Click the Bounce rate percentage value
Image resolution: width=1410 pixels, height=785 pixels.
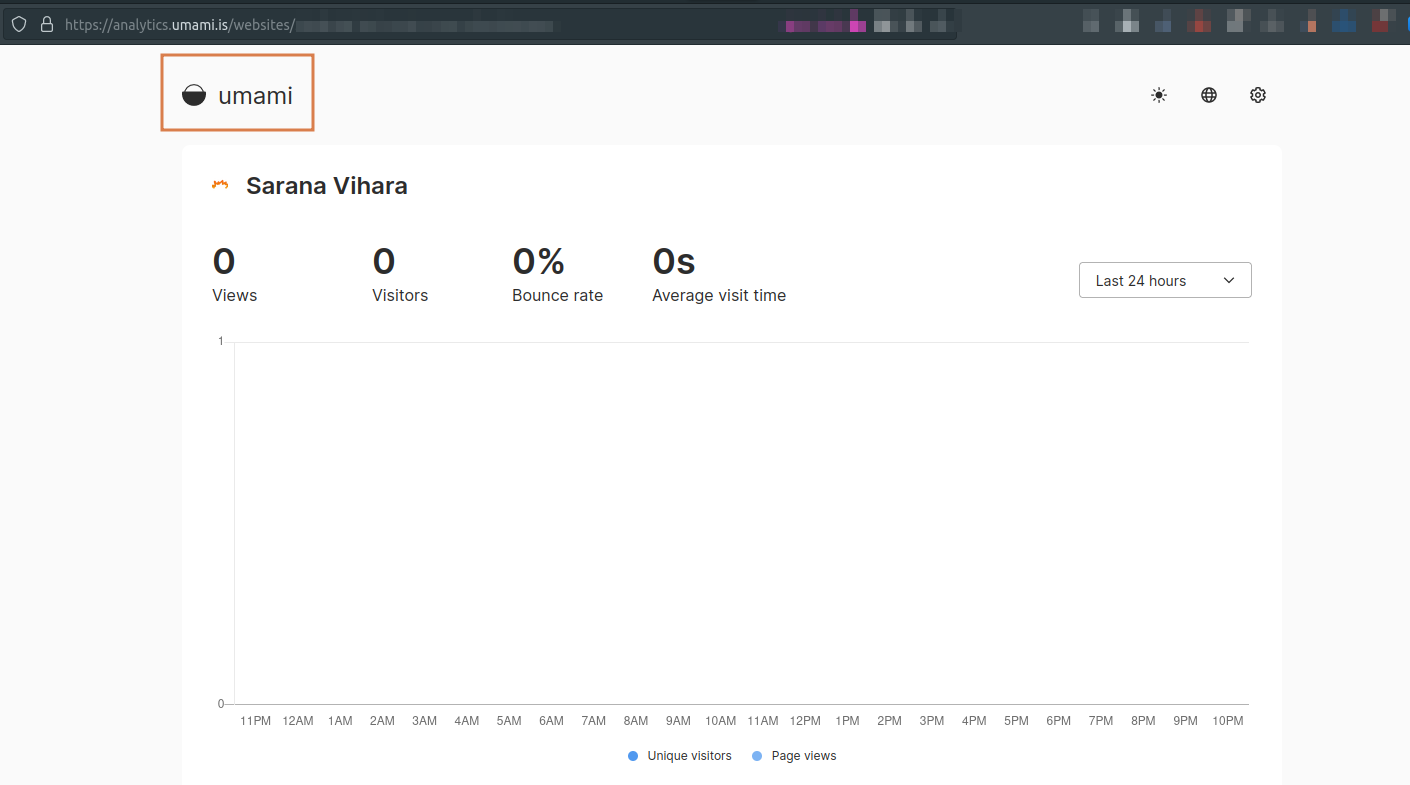click(538, 261)
